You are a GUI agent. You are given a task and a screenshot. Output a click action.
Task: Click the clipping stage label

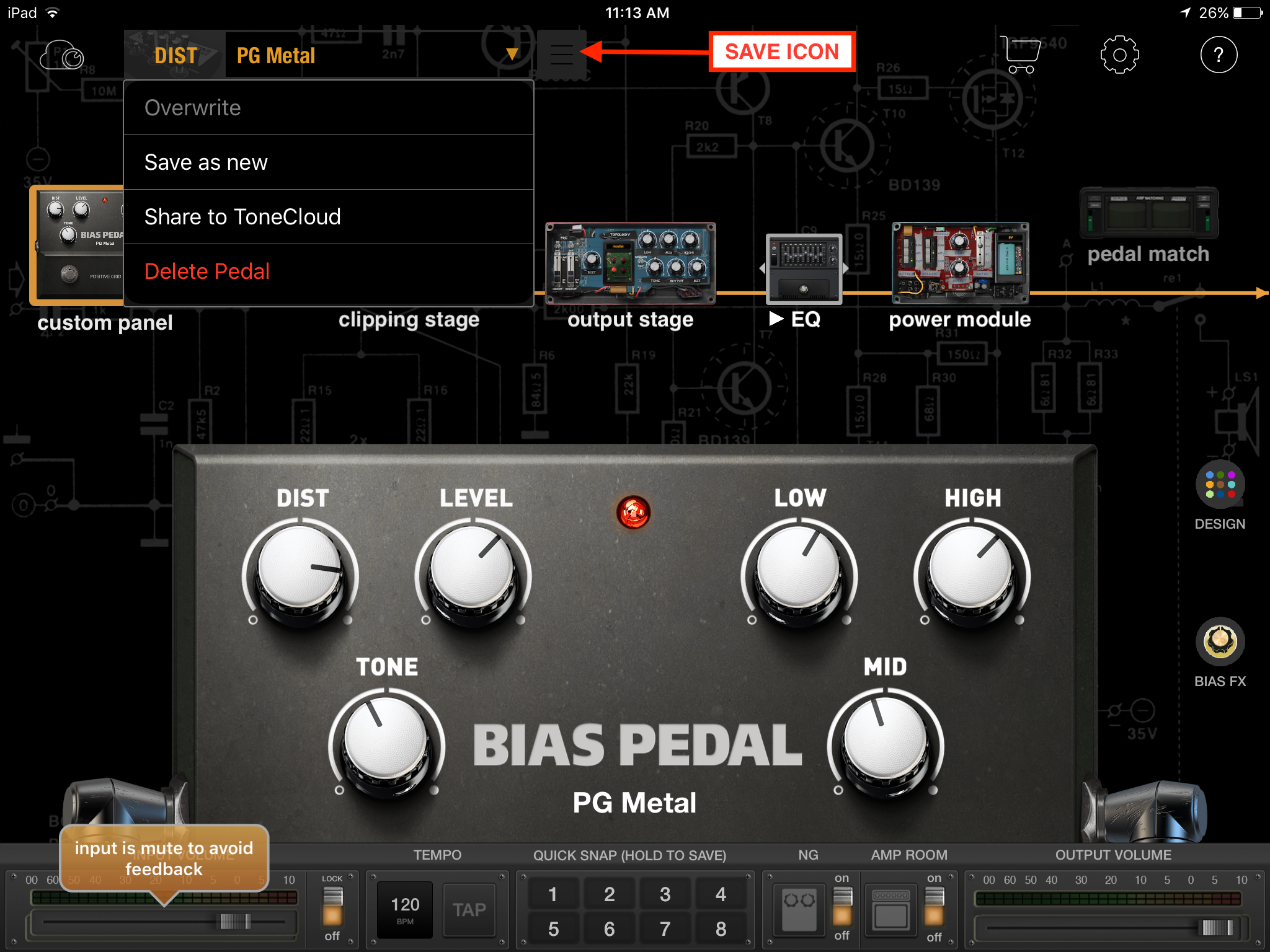[x=409, y=320]
